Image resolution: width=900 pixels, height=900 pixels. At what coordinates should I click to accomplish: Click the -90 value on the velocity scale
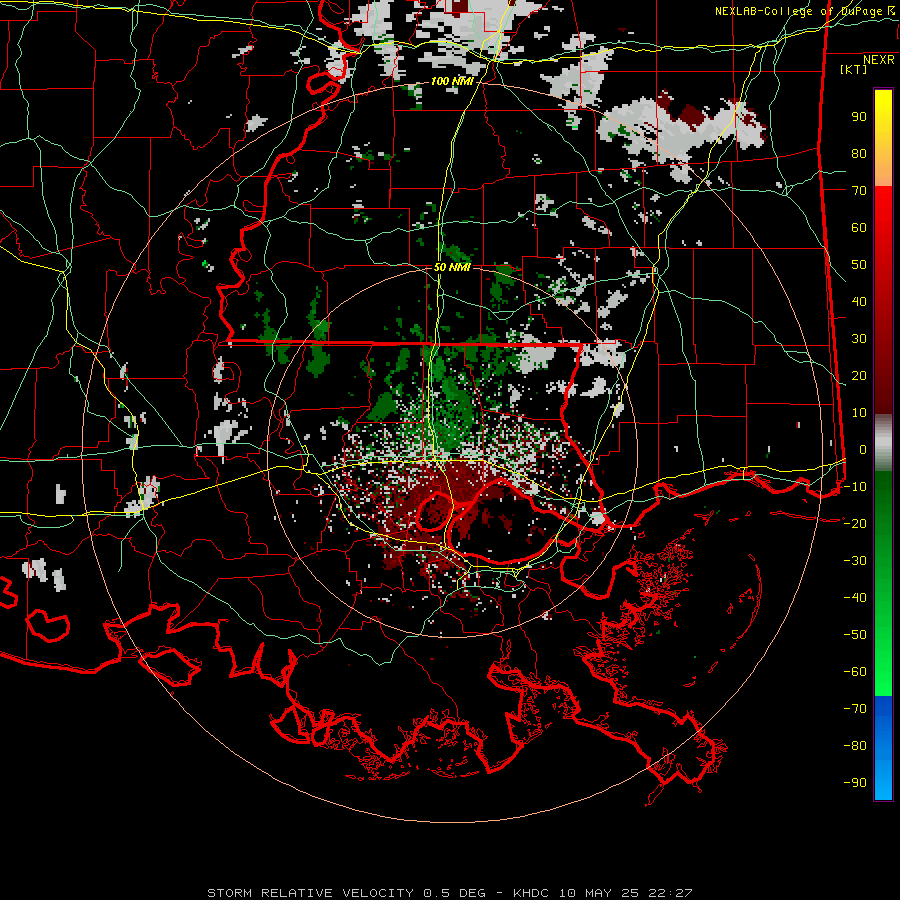coord(855,783)
